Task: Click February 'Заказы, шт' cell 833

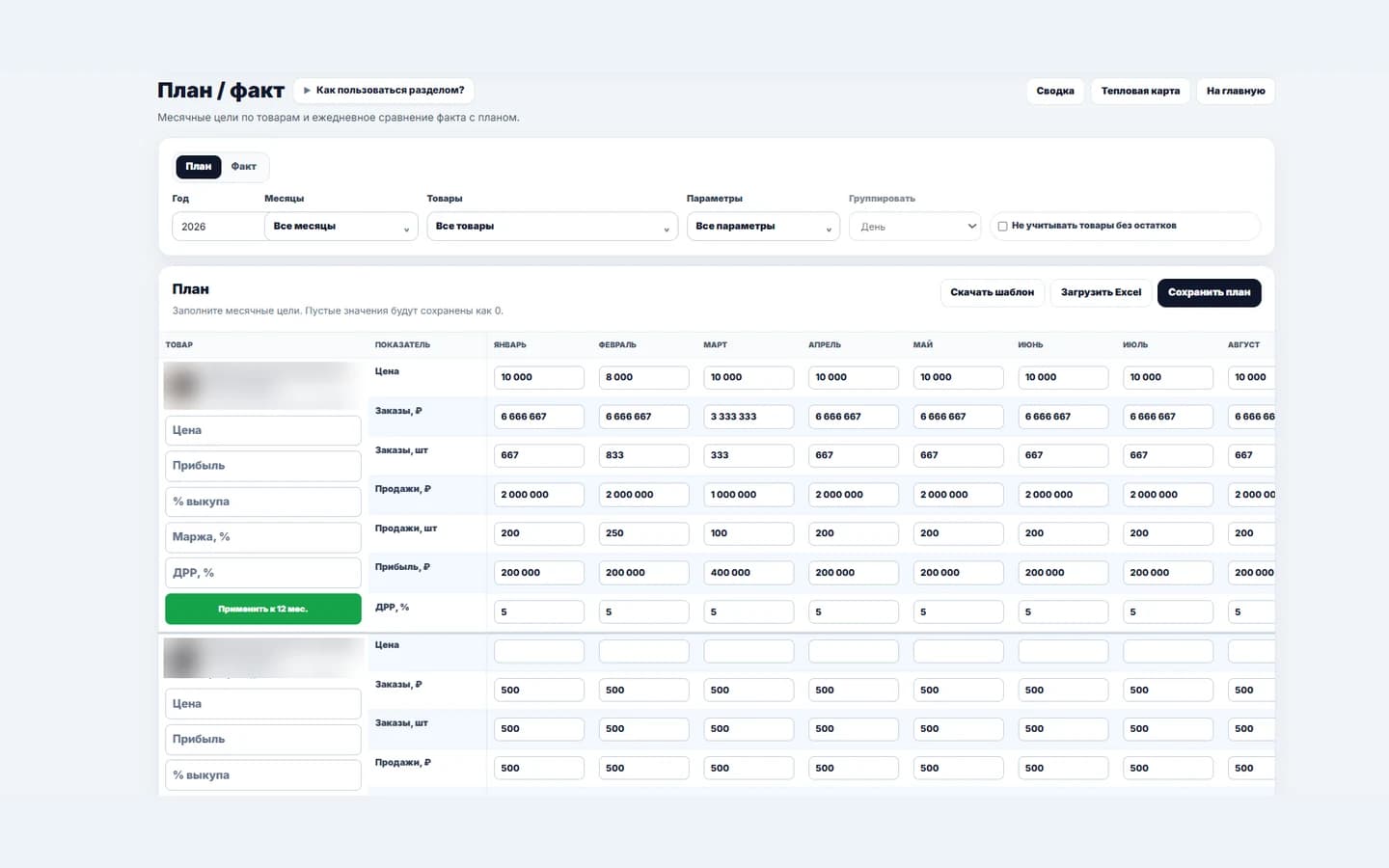Action: [x=643, y=455]
